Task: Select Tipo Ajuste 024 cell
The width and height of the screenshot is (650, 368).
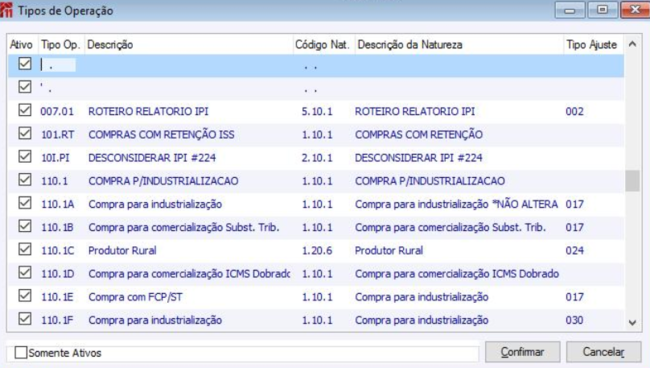Action: pyautogui.click(x=575, y=251)
